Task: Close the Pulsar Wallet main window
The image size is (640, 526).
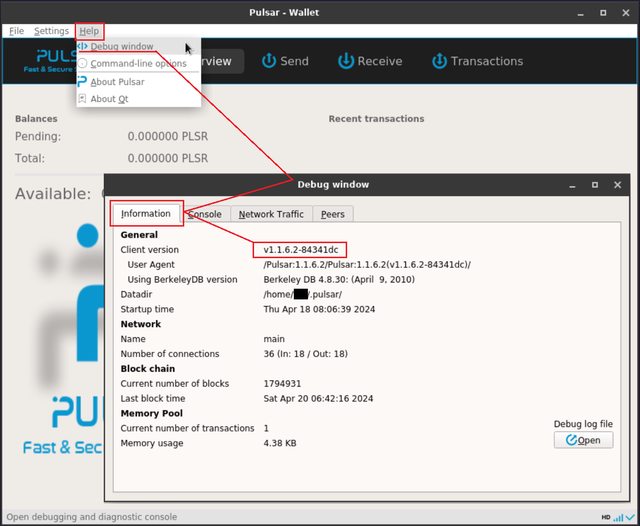Action: pyautogui.click(x=626, y=13)
